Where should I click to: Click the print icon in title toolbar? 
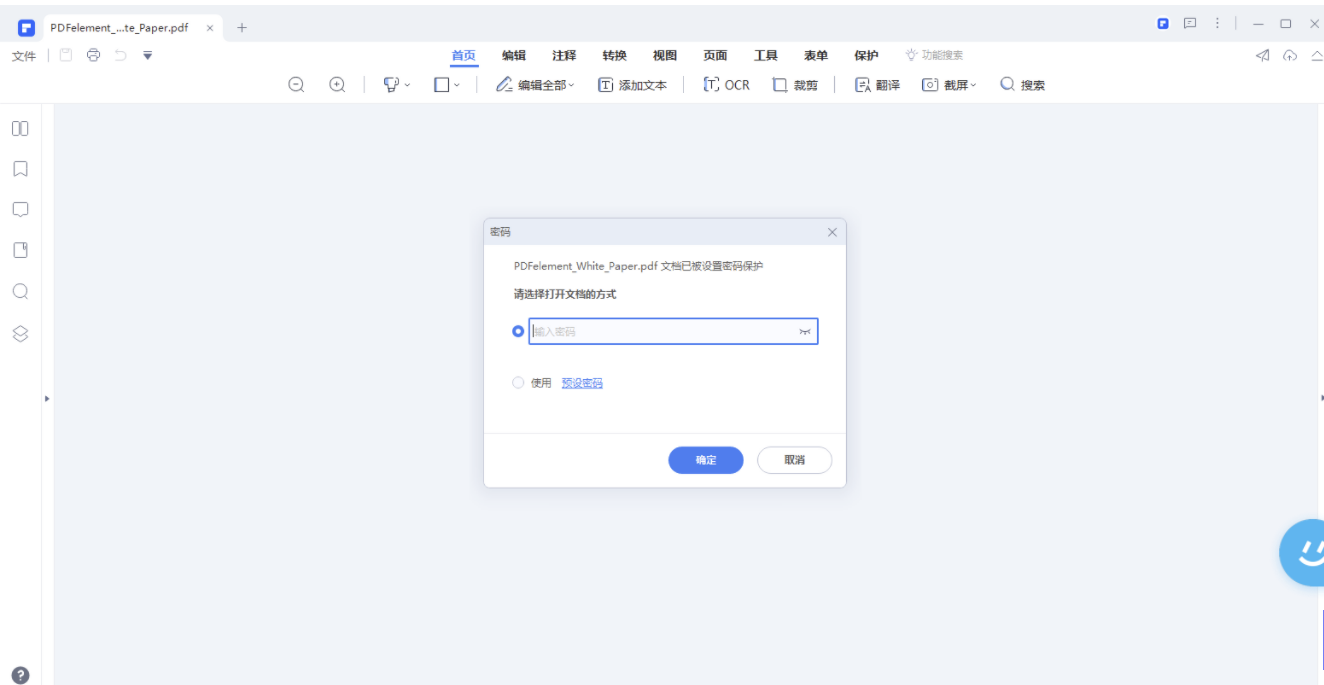[x=93, y=55]
